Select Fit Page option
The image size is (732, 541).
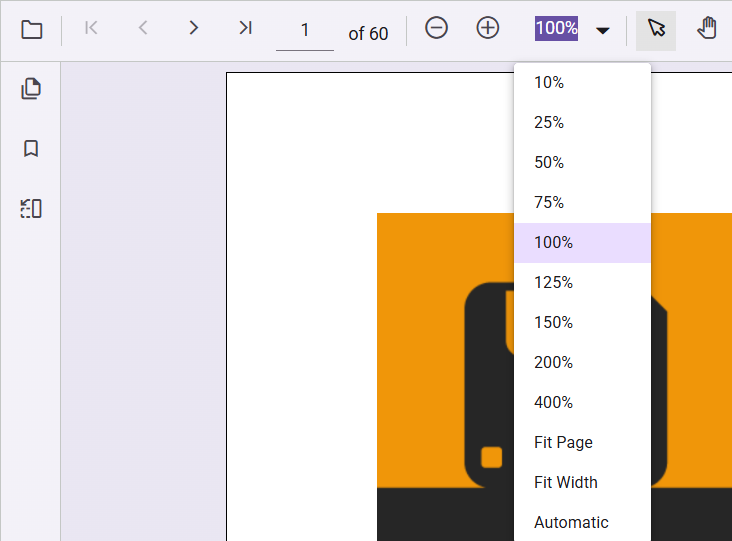coord(563,442)
